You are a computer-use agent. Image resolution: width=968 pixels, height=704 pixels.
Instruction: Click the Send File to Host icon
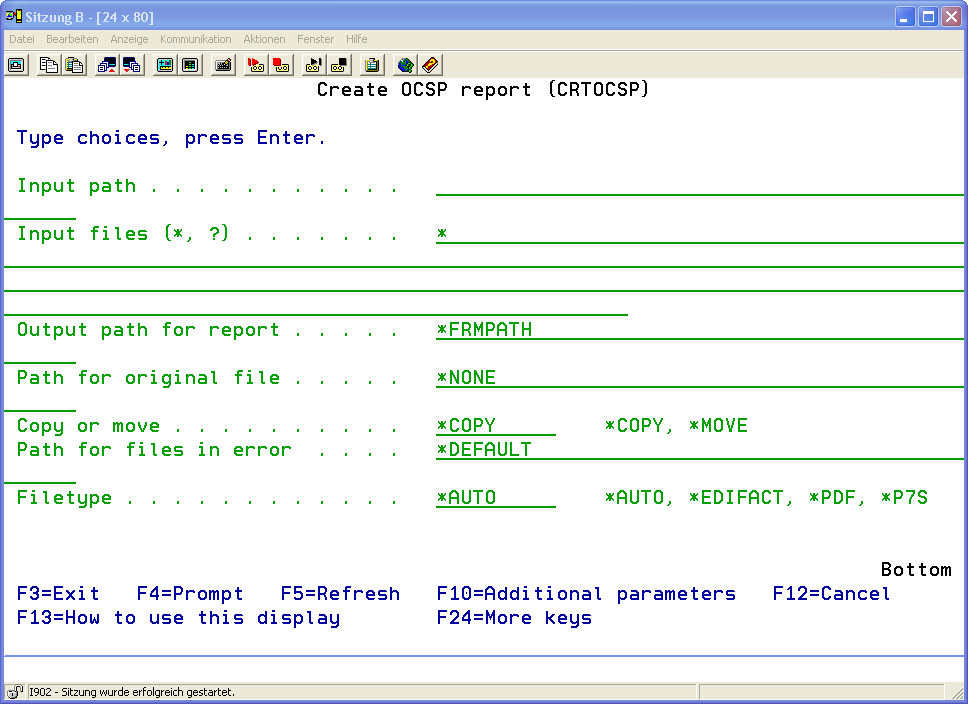point(107,65)
